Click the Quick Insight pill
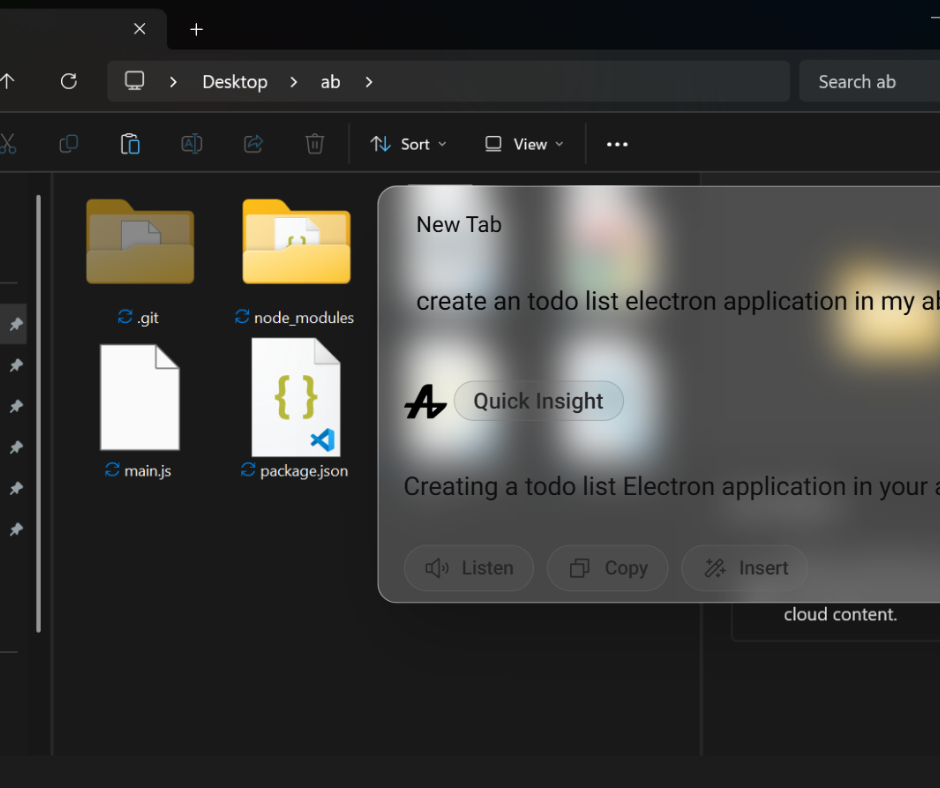This screenshot has width=940, height=788. [538, 401]
